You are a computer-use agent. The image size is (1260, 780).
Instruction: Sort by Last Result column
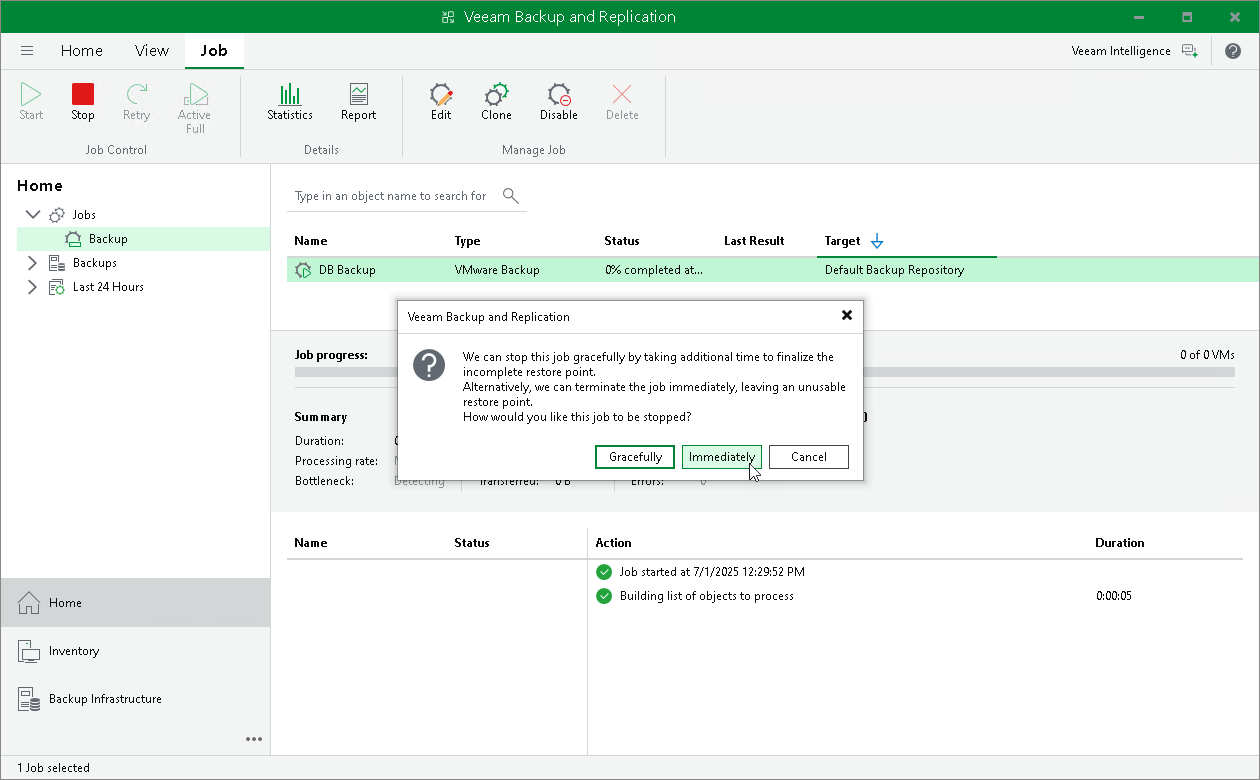pos(754,241)
